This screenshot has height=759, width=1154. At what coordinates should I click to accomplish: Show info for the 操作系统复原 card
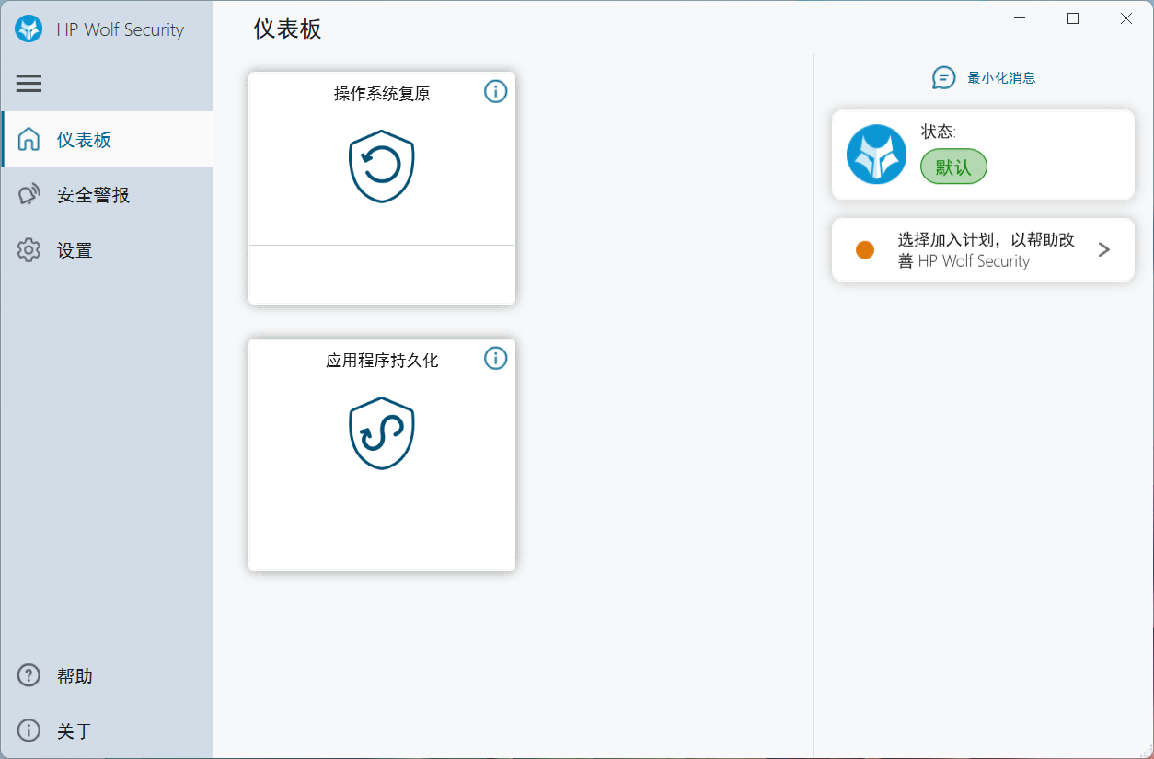click(495, 91)
